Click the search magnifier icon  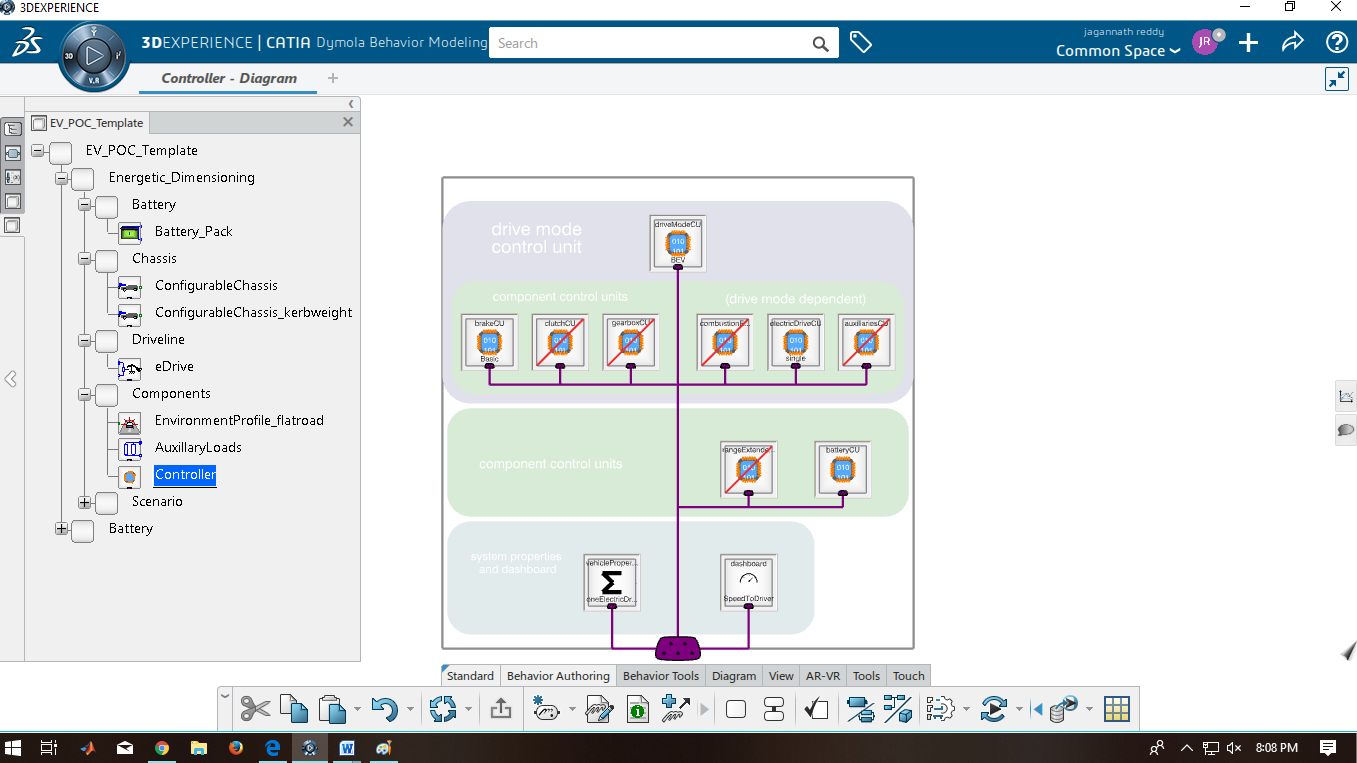(x=820, y=43)
